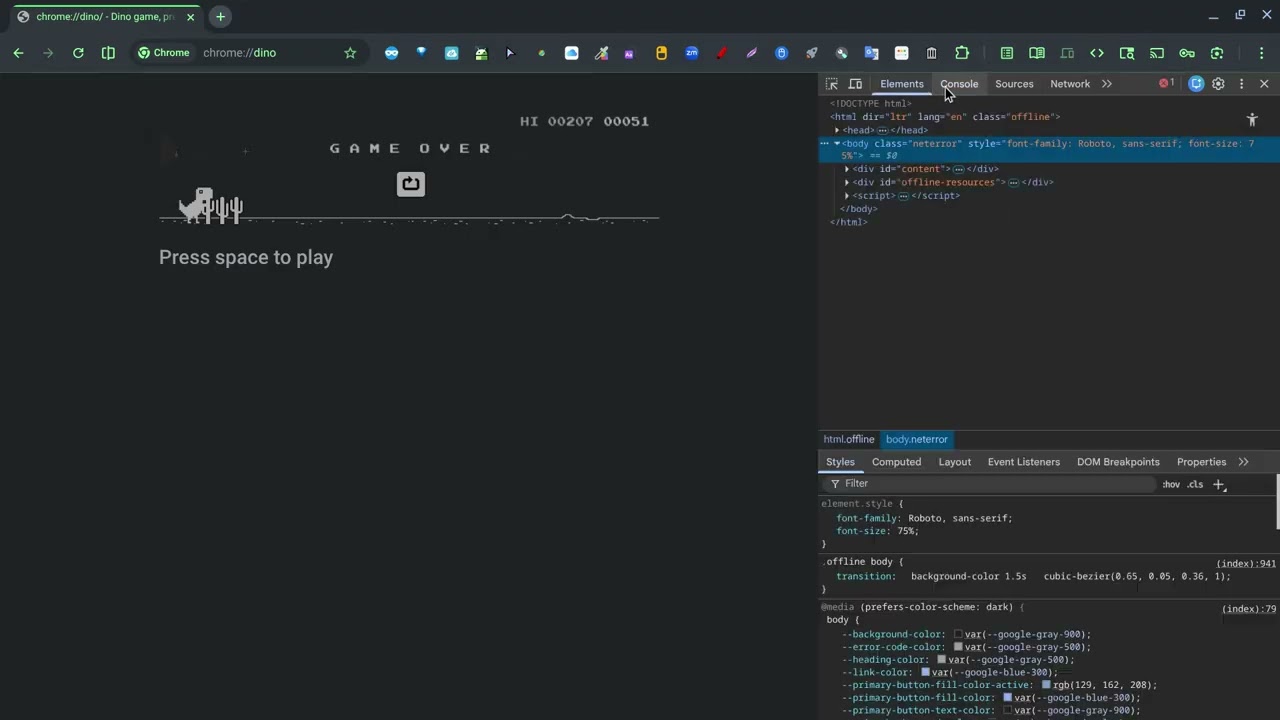Click the green key toolbar icon
This screenshot has width=1280, height=720.
pos(1187,53)
